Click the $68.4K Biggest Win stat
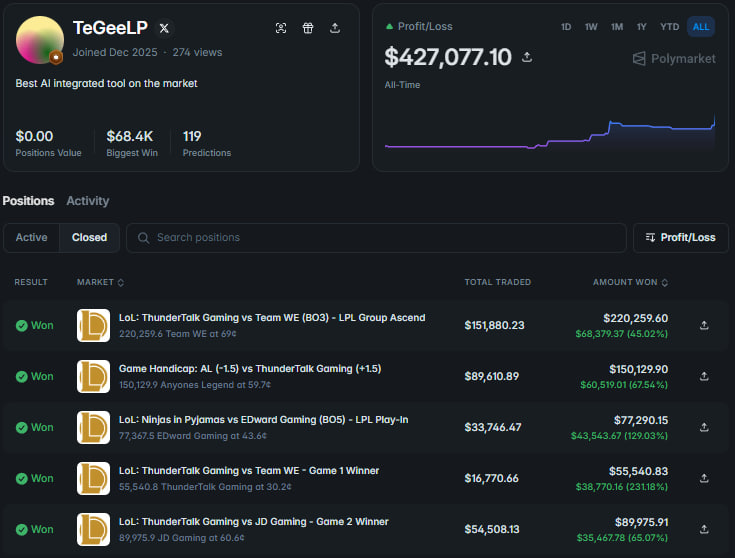The image size is (735, 558). (x=132, y=143)
